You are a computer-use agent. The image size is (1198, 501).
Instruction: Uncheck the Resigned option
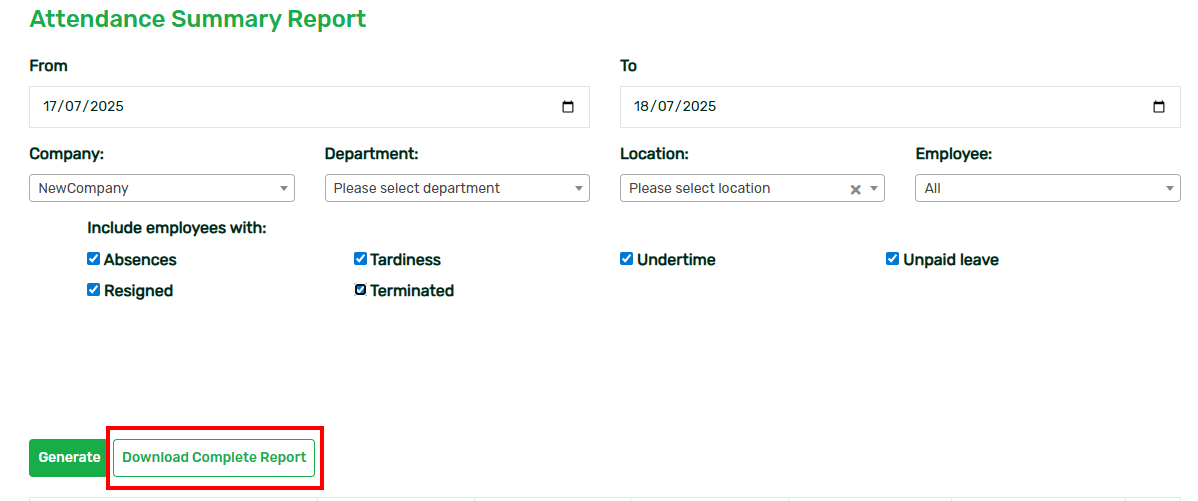(93, 290)
